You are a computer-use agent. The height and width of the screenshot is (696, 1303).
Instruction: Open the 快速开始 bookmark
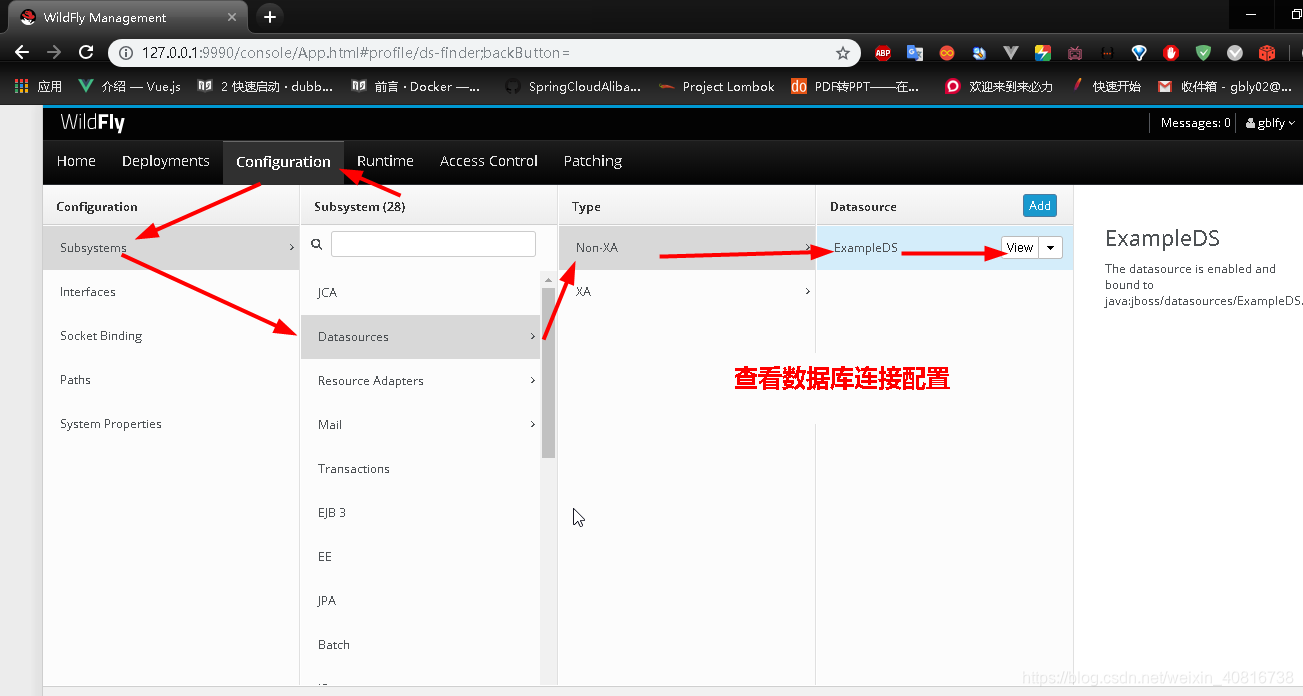coord(1106,87)
